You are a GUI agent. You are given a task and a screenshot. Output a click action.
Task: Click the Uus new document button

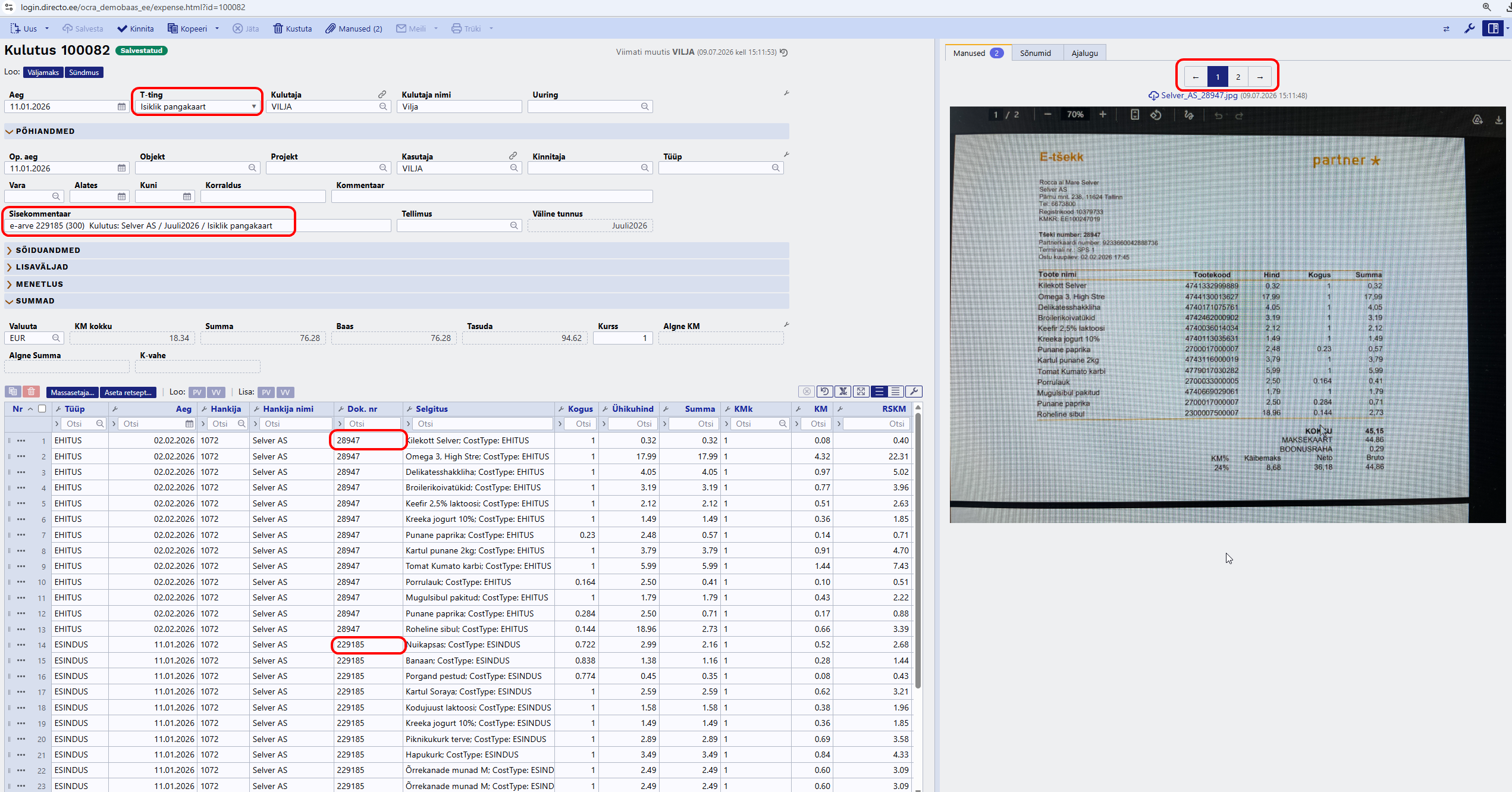tap(24, 29)
